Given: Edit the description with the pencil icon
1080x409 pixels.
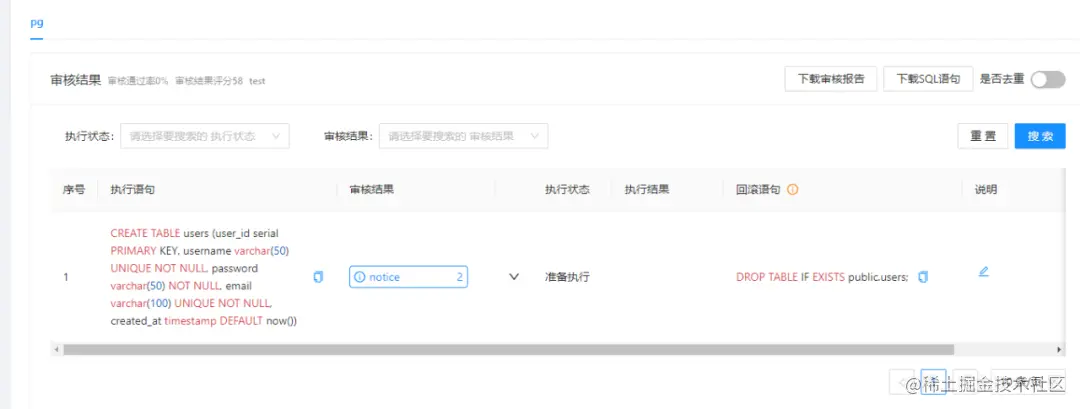Looking at the screenshot, I should coord(984,271).
